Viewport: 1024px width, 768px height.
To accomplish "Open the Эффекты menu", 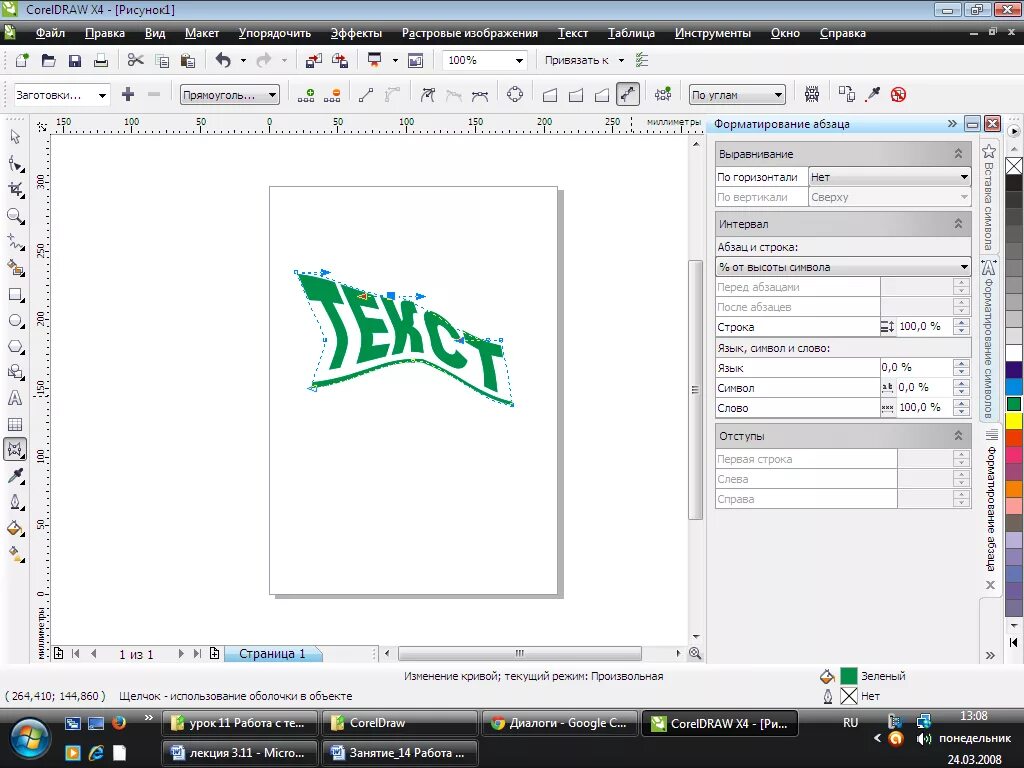I will 356,33.
